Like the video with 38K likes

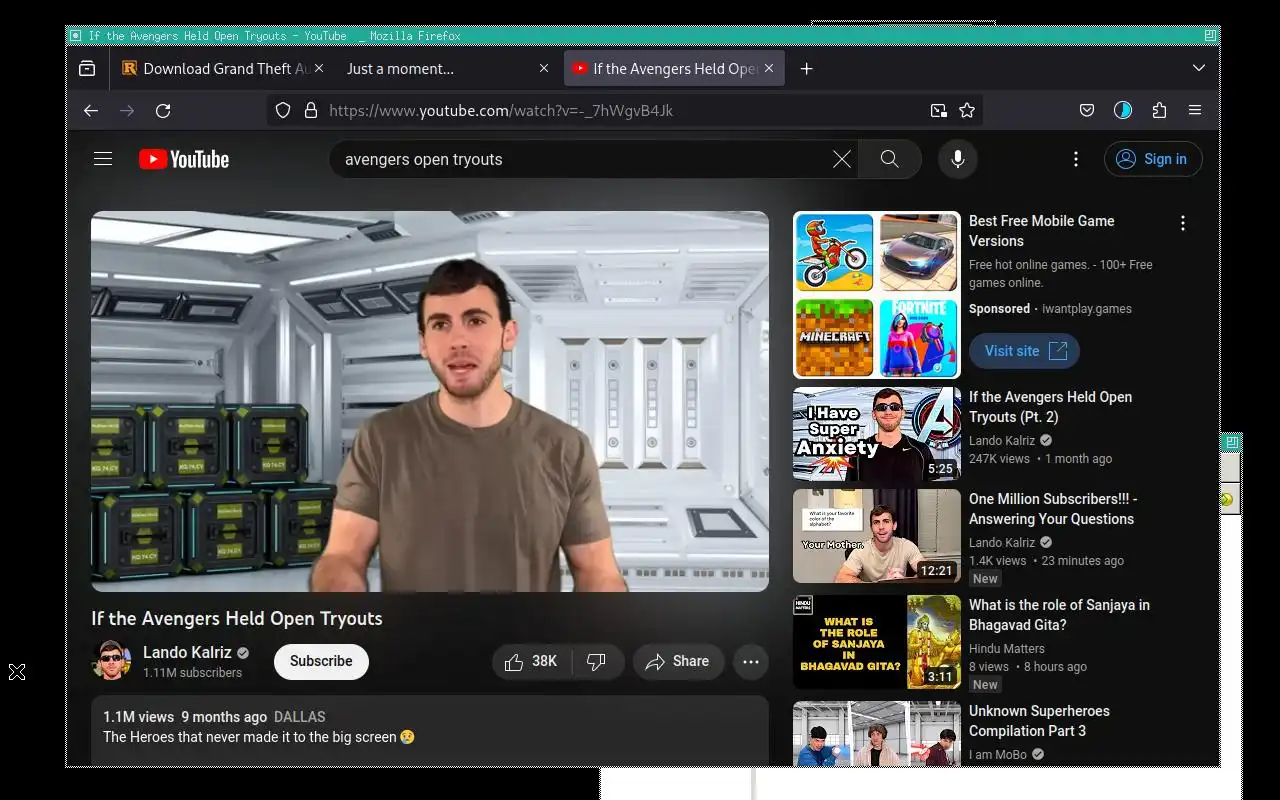click(x=531, y=662)
